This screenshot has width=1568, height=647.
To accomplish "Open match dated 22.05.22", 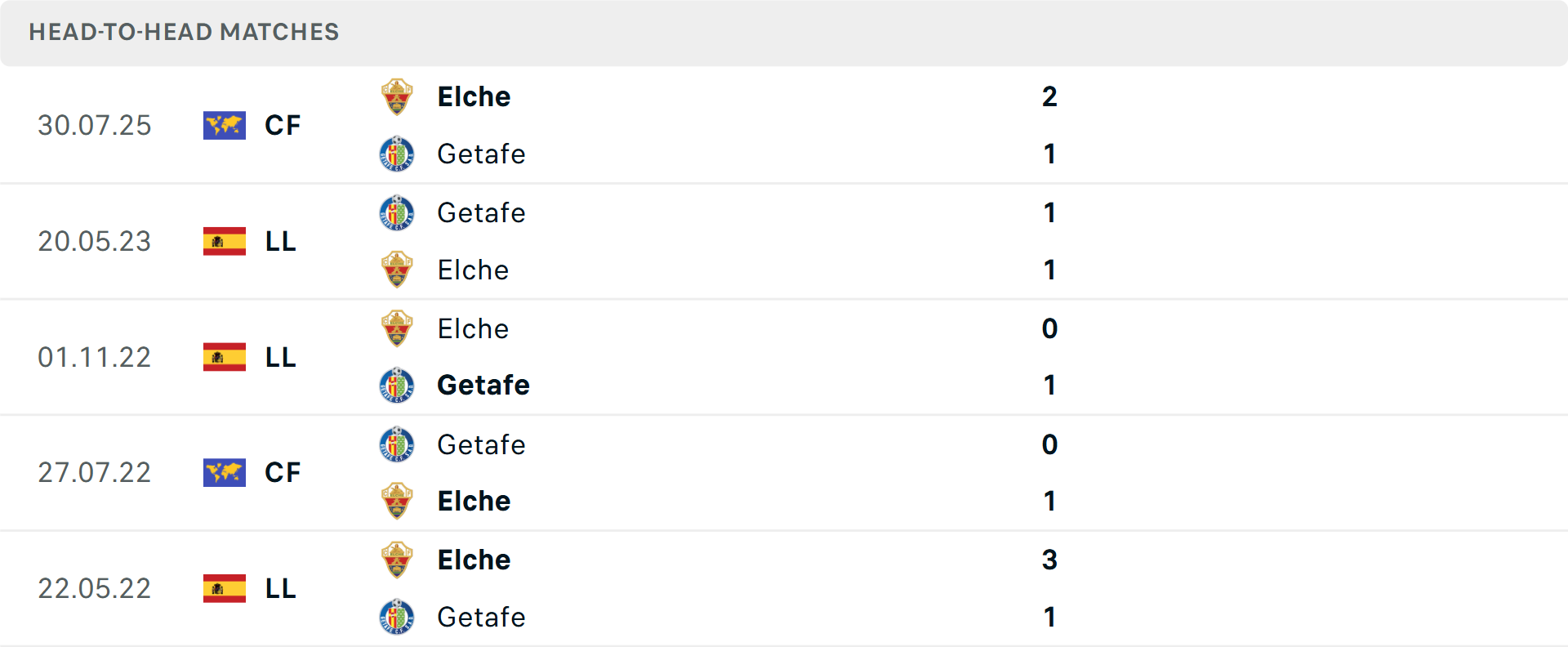I will coord(95,588).
